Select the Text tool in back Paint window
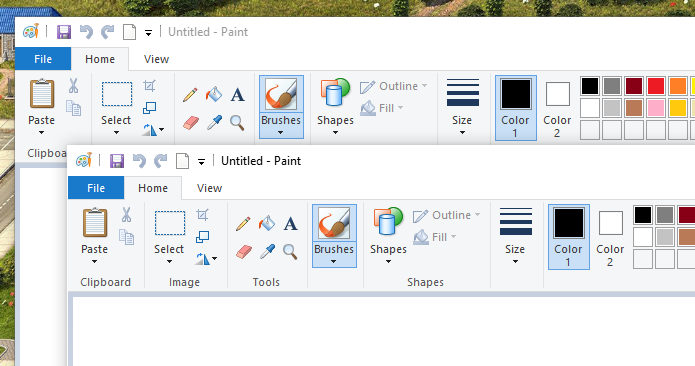This screenshot has height=366, width=695. 238,95
